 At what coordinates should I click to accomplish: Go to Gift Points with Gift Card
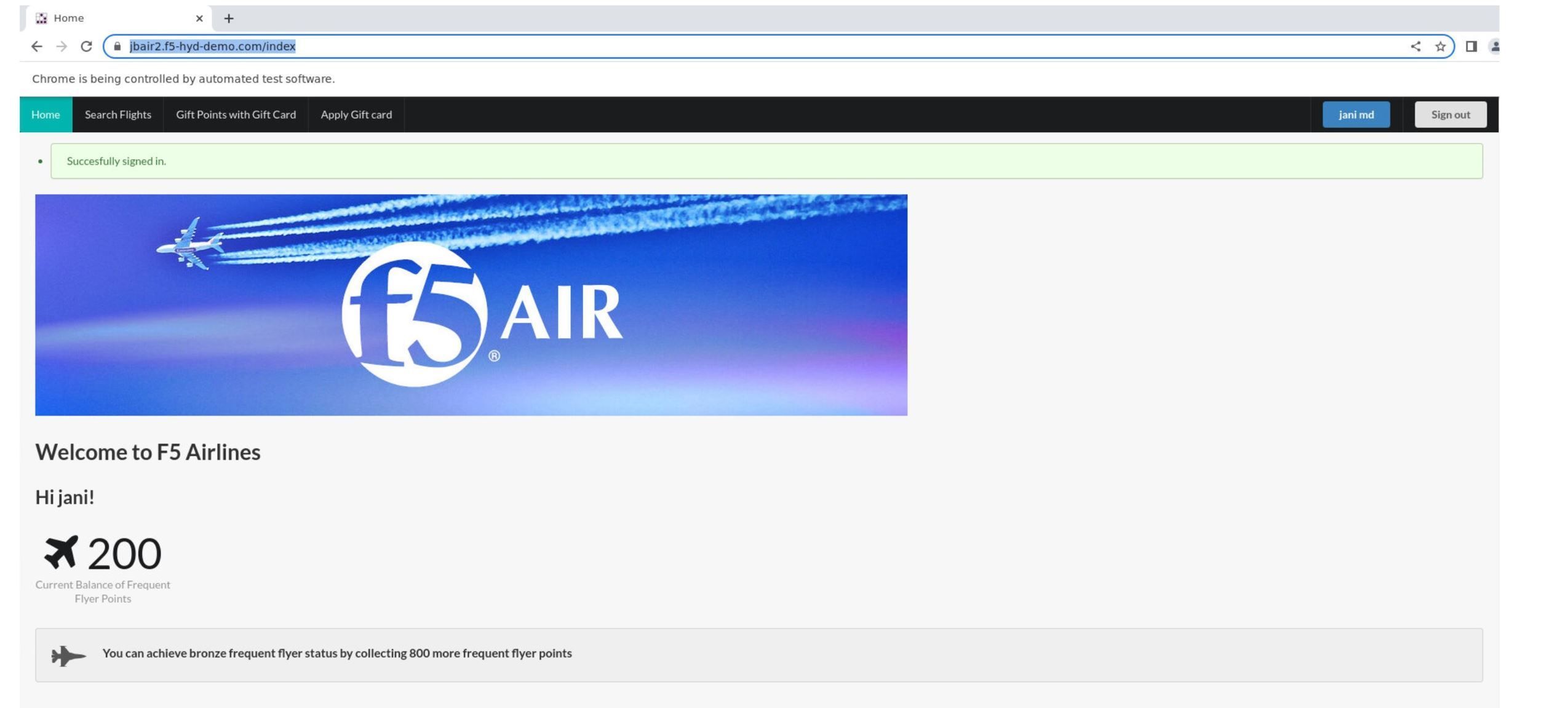click(x=236, y=114)
